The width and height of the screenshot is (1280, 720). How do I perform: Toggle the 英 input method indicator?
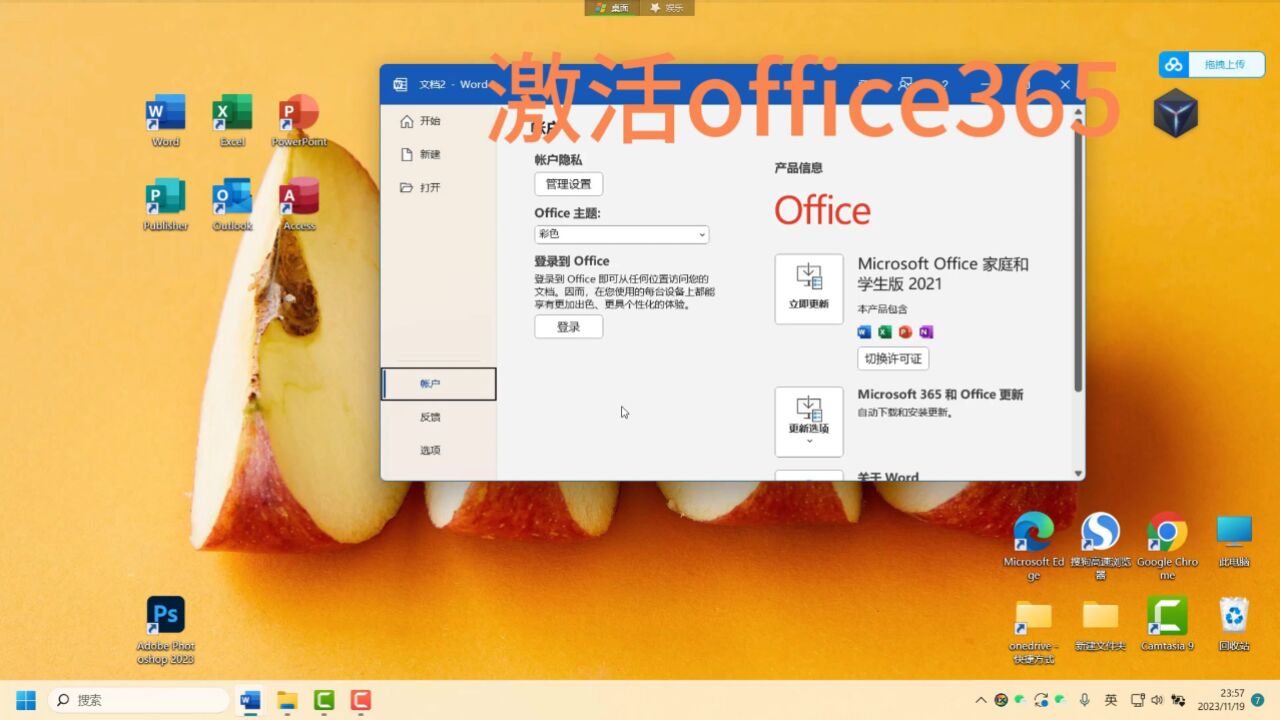[1110, 700]
